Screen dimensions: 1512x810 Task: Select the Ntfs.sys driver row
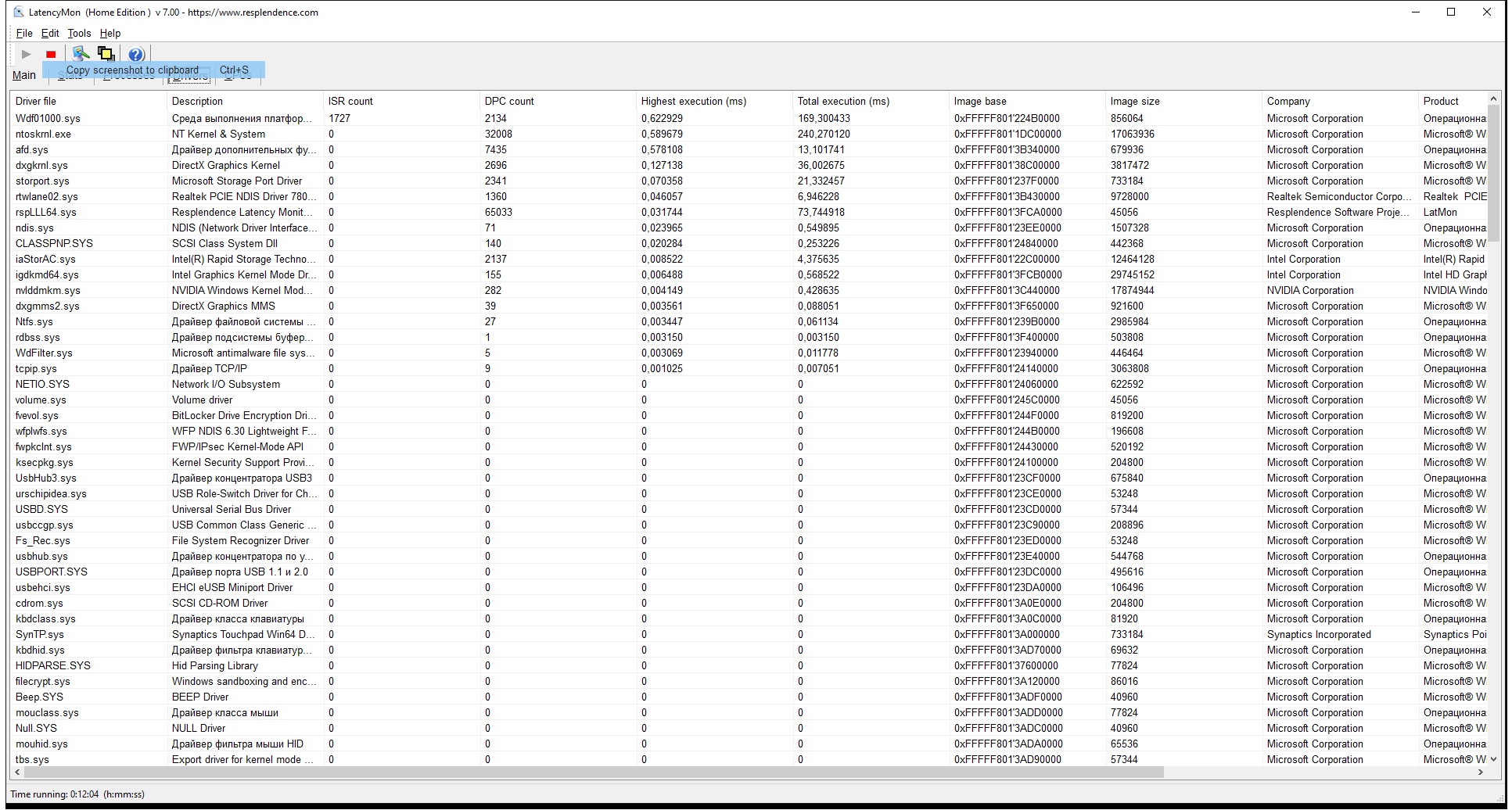[749, 321]
